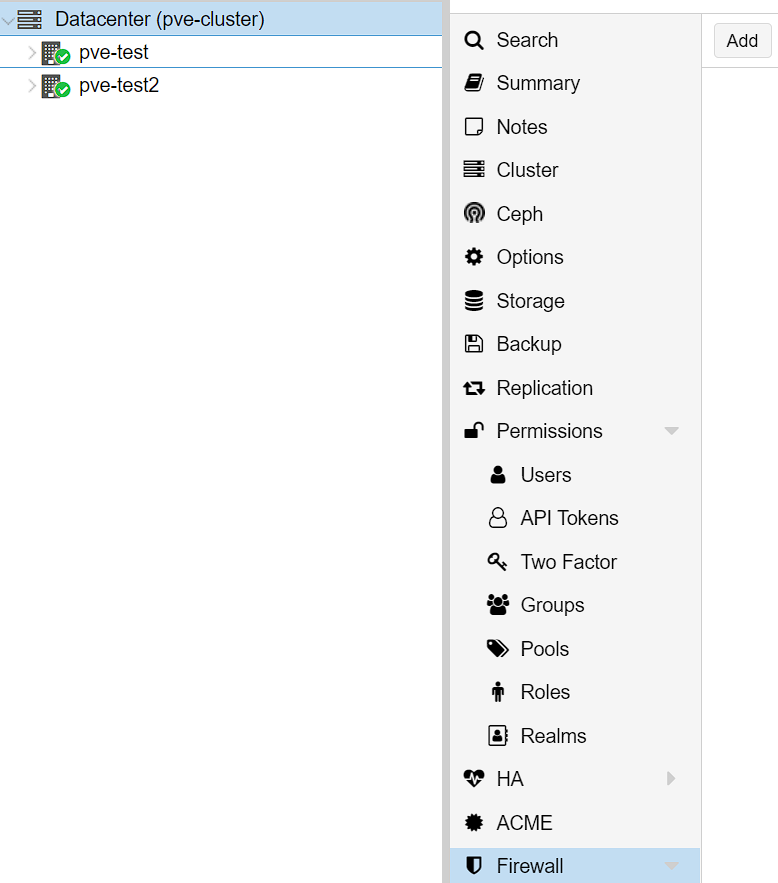The width and height of the screenshot is (778, 883).
Task: Click the Permissions unlock icon
Action: click(474, 431)
